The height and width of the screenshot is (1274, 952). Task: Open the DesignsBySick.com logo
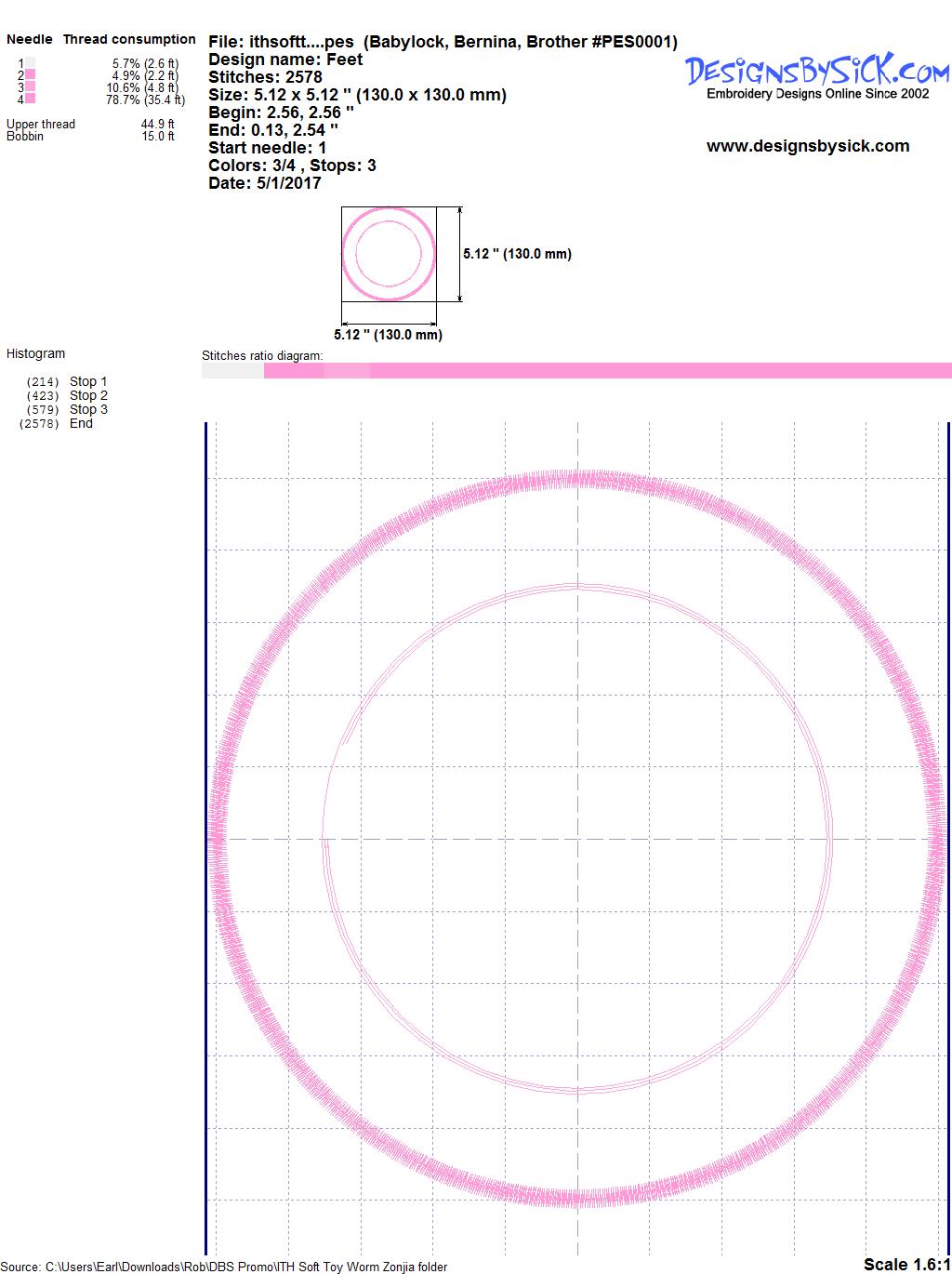pyautogui.click(x=817, y=71)
